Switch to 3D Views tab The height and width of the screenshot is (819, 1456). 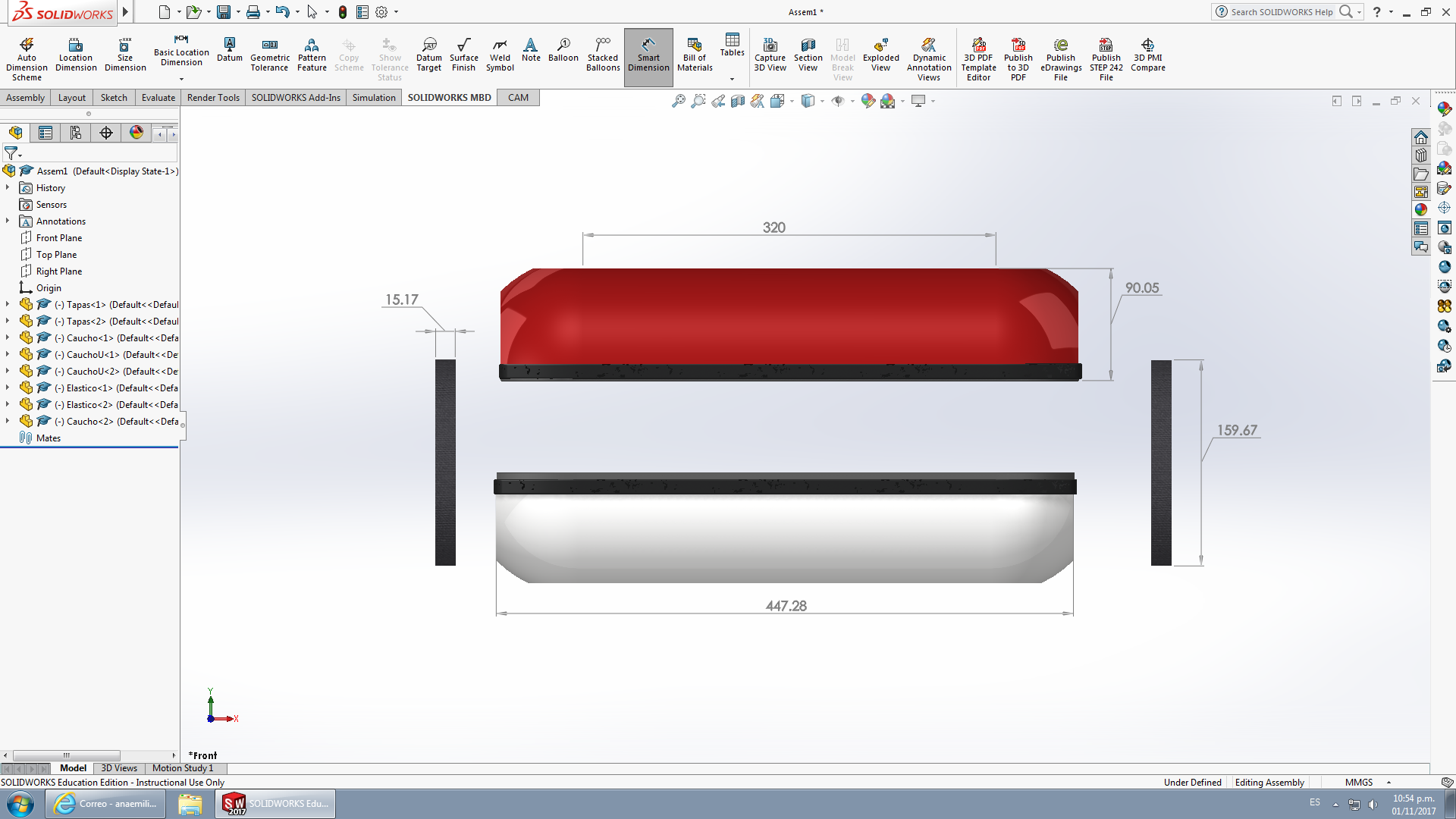(x=119, y=768)
